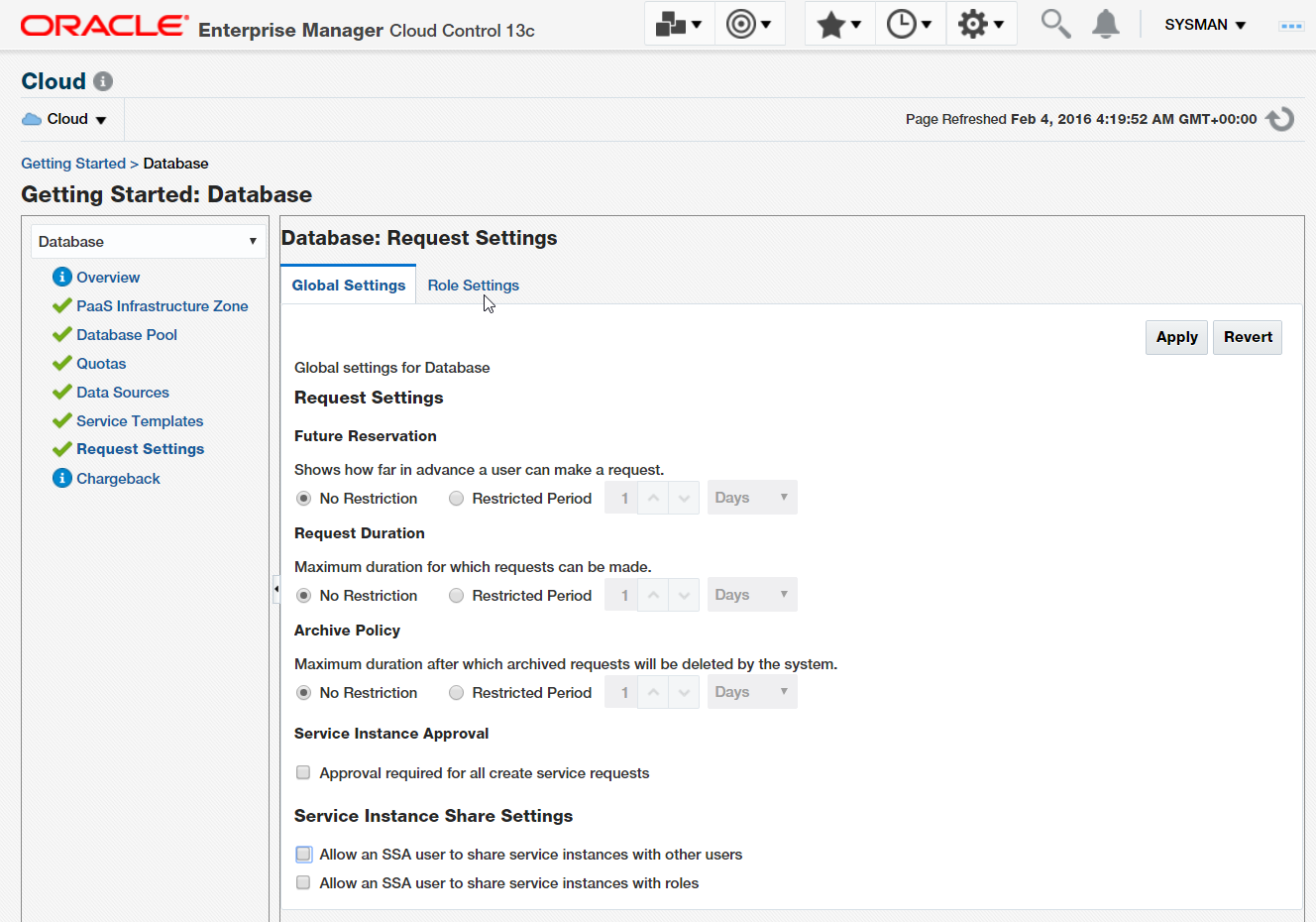1316x922 pixels.
Task: Click the checkmark icon beside Request Settings
Action: point(62,449)
